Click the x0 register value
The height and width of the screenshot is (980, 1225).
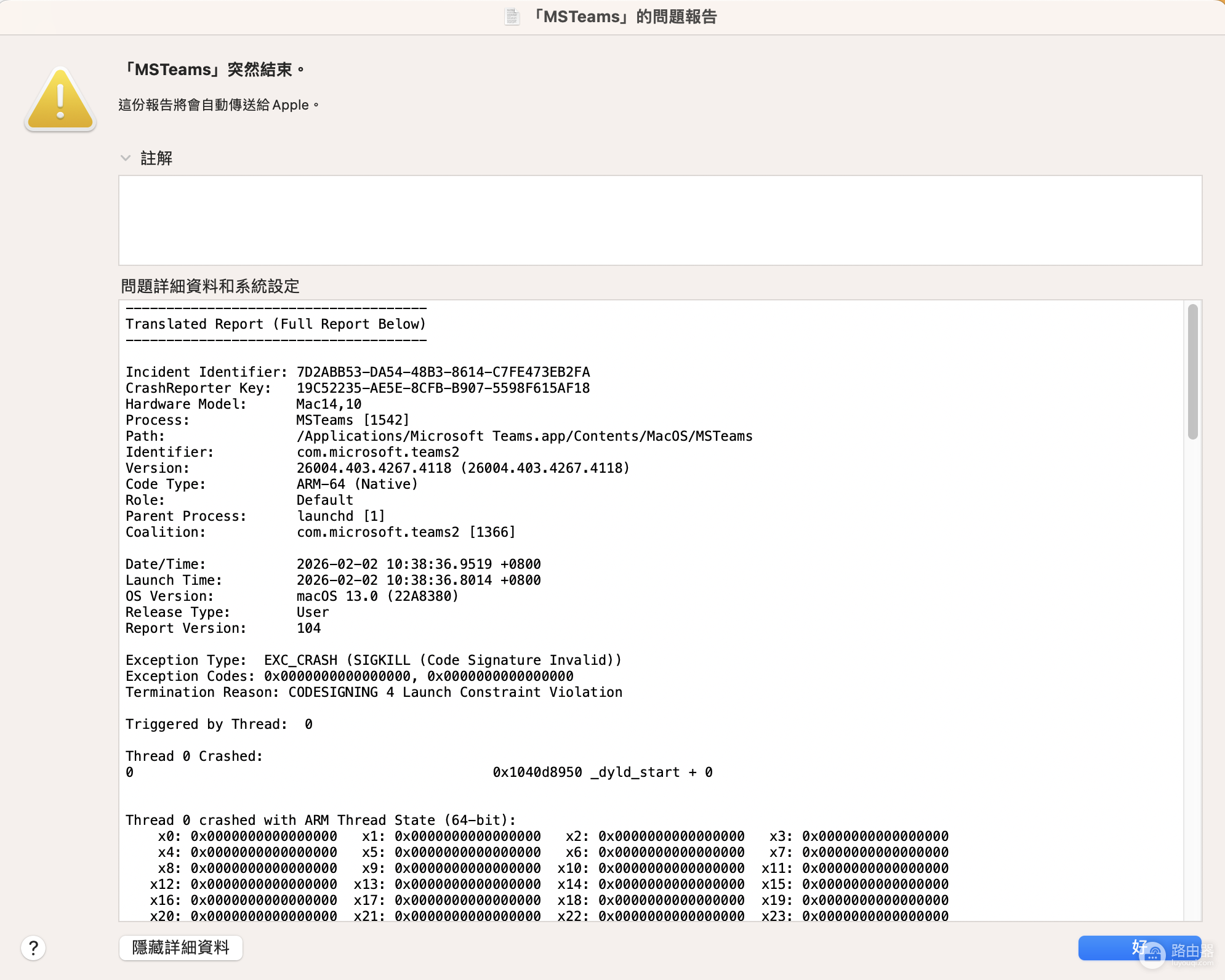[x=264, y=836]
